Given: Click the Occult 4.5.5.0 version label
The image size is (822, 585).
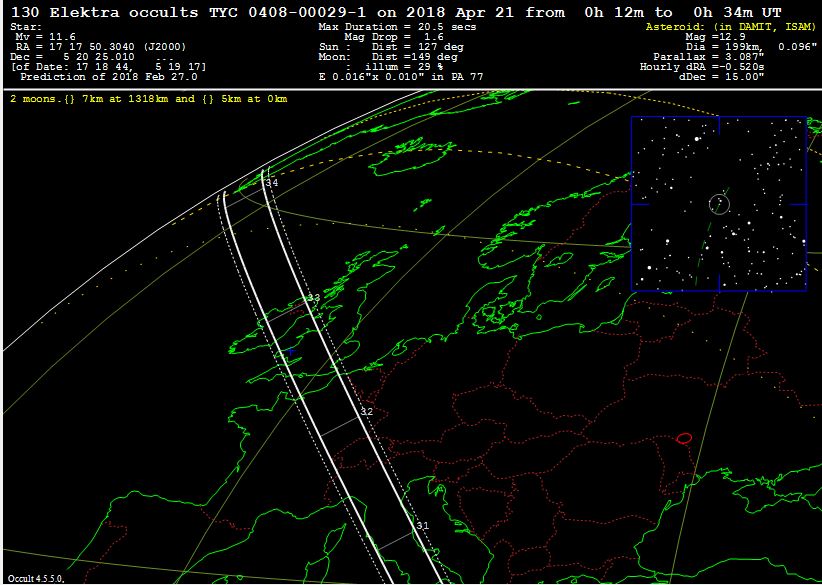Looking at the screenshot, I should click(x=36, y=578).
